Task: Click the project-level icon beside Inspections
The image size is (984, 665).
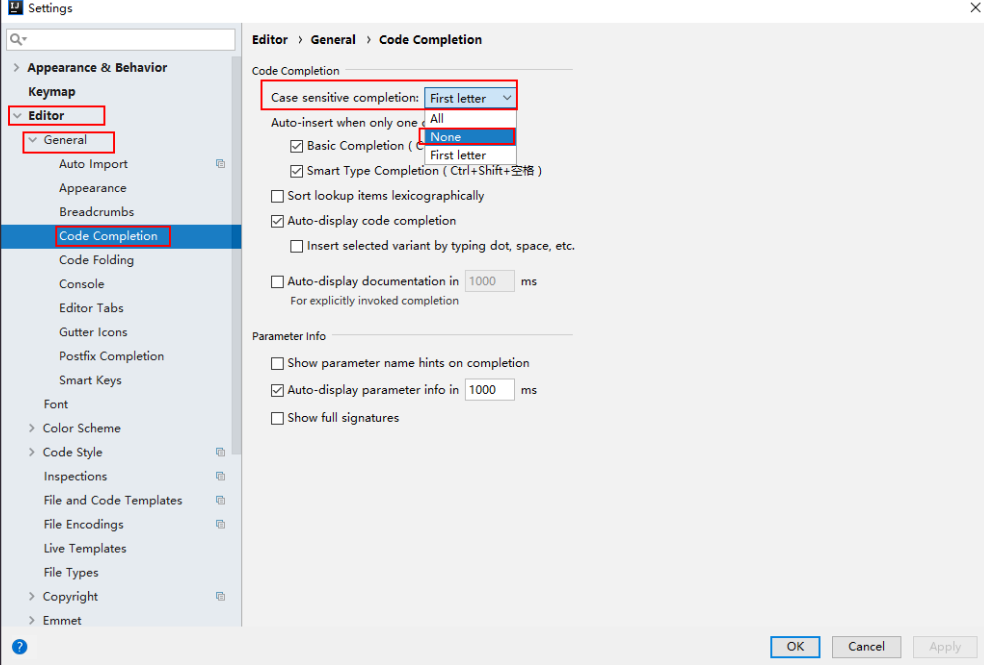Action: [220, 476]
